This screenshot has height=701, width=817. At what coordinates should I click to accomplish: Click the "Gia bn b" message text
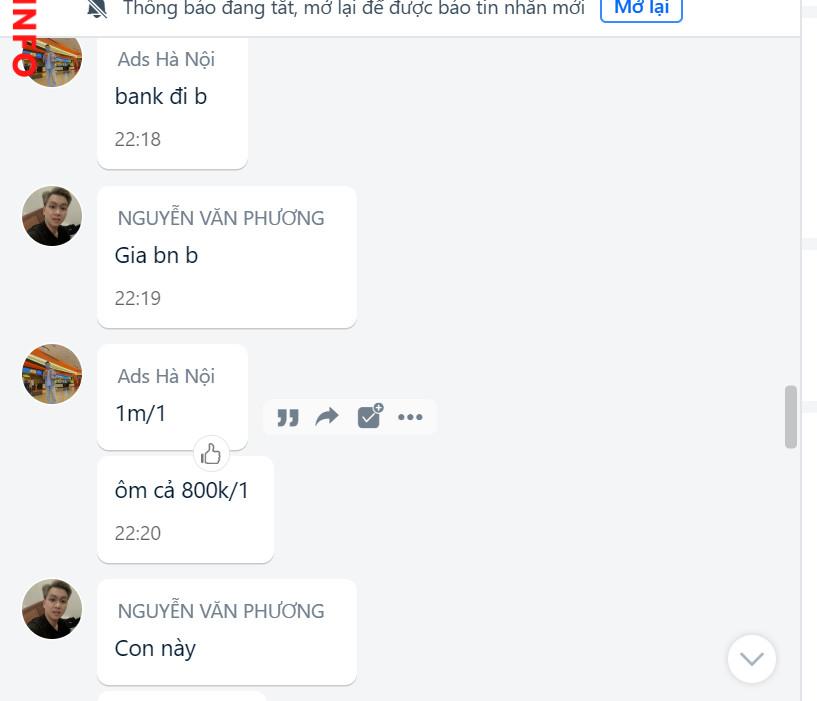point(156,255)
